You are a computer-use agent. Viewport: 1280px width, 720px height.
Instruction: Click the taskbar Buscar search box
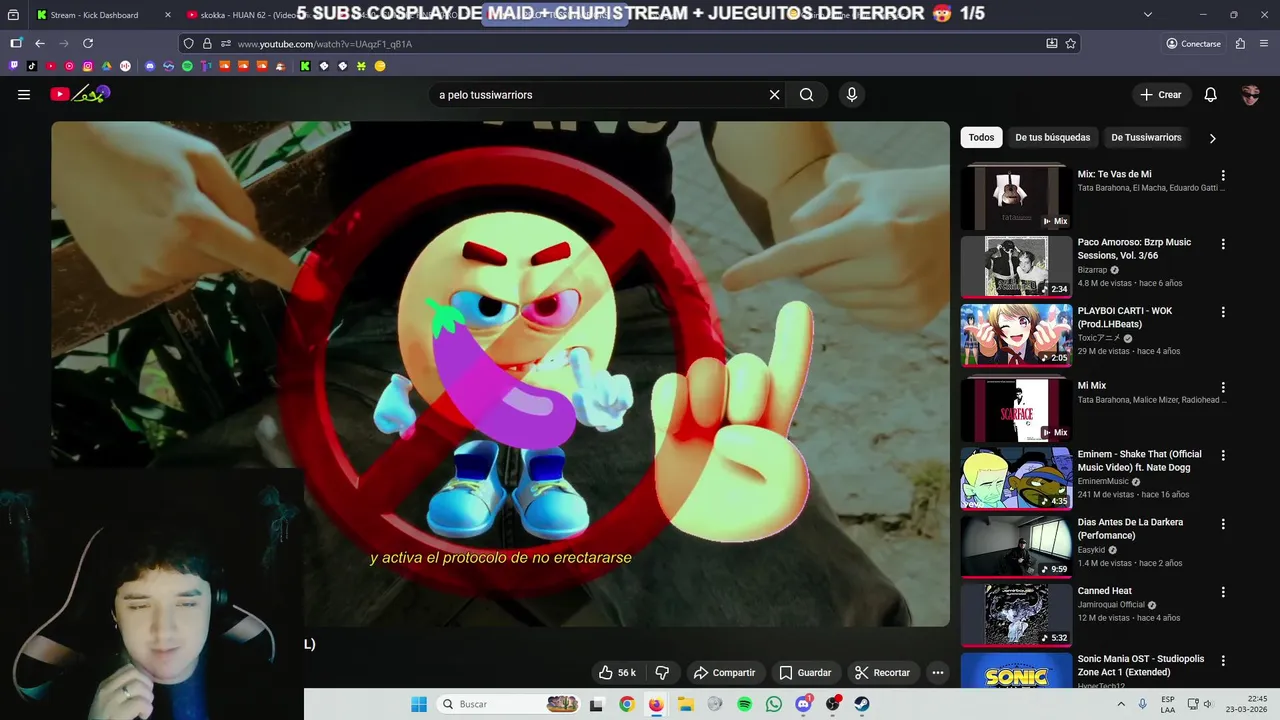point(510,704)
